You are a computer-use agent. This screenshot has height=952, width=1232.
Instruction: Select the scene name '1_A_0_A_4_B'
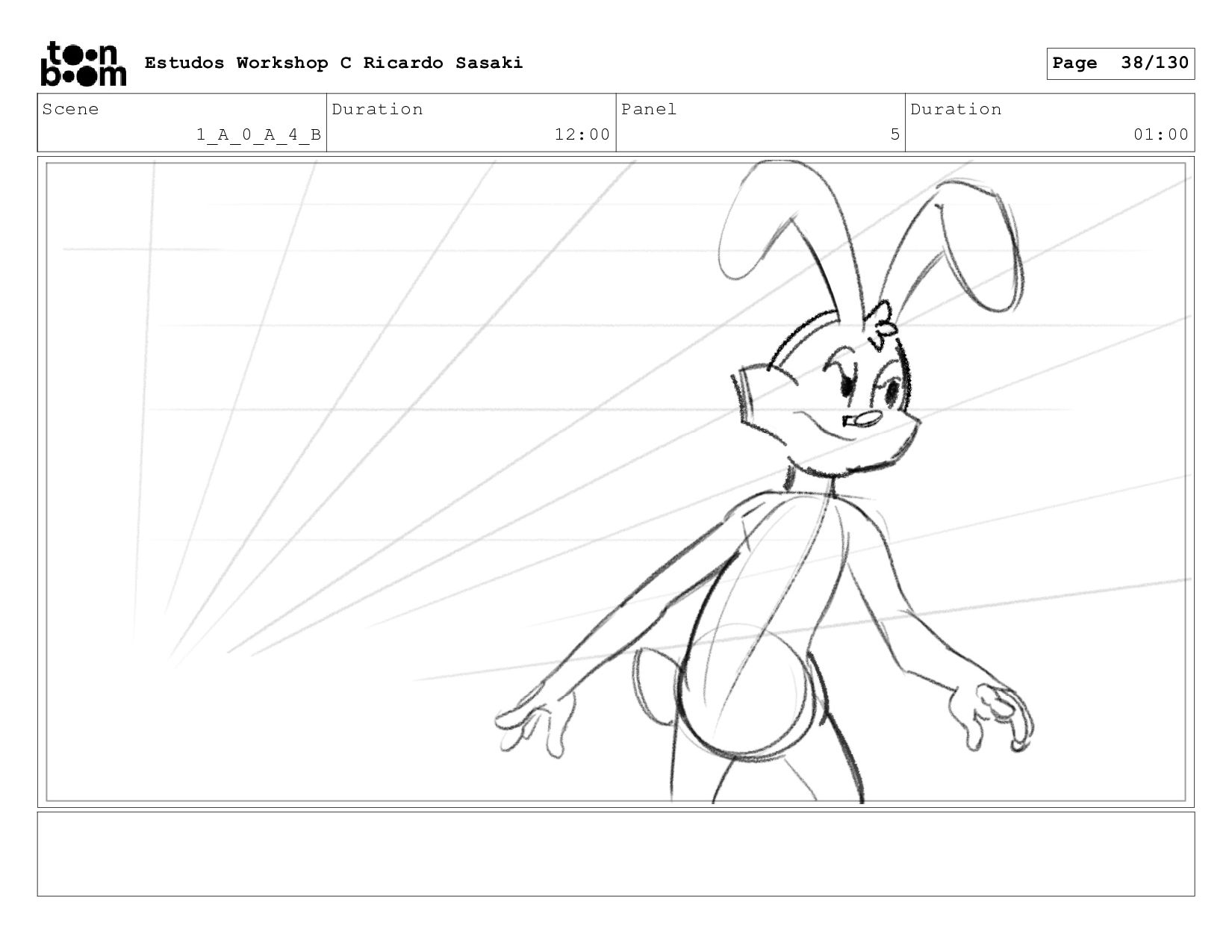point(258,134)
